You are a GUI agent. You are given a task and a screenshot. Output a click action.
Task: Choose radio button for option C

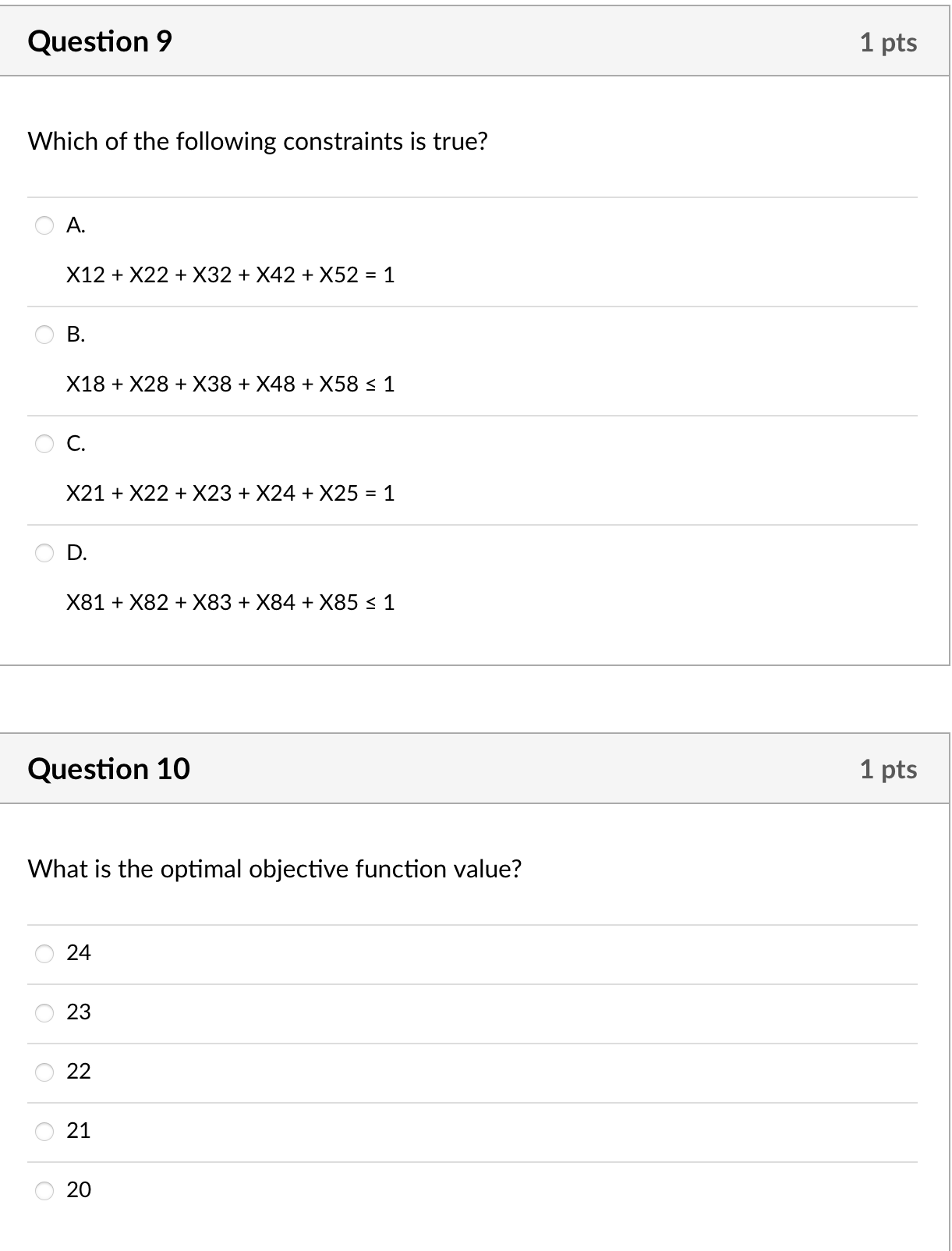[x=45, y=444]
